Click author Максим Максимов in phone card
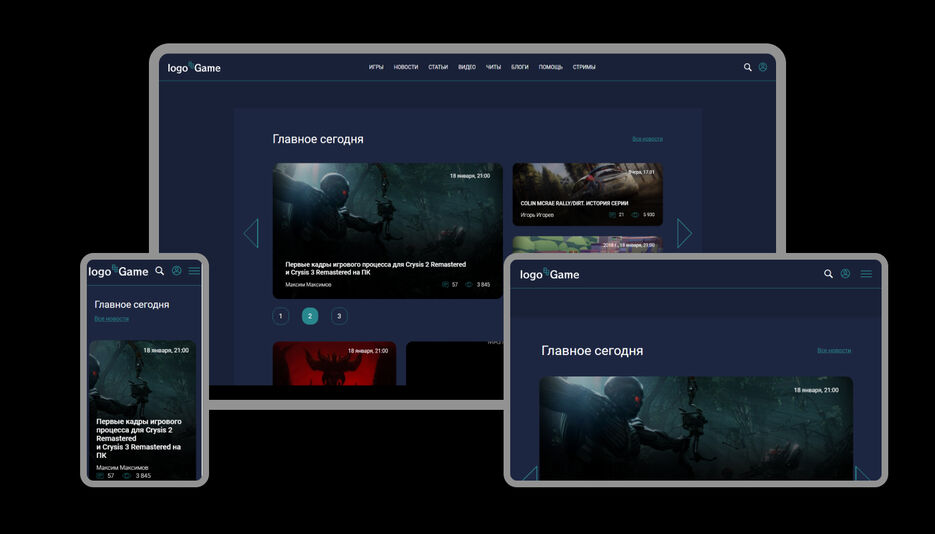Screen dimensions: 935x534 click(x=122, y=468)
